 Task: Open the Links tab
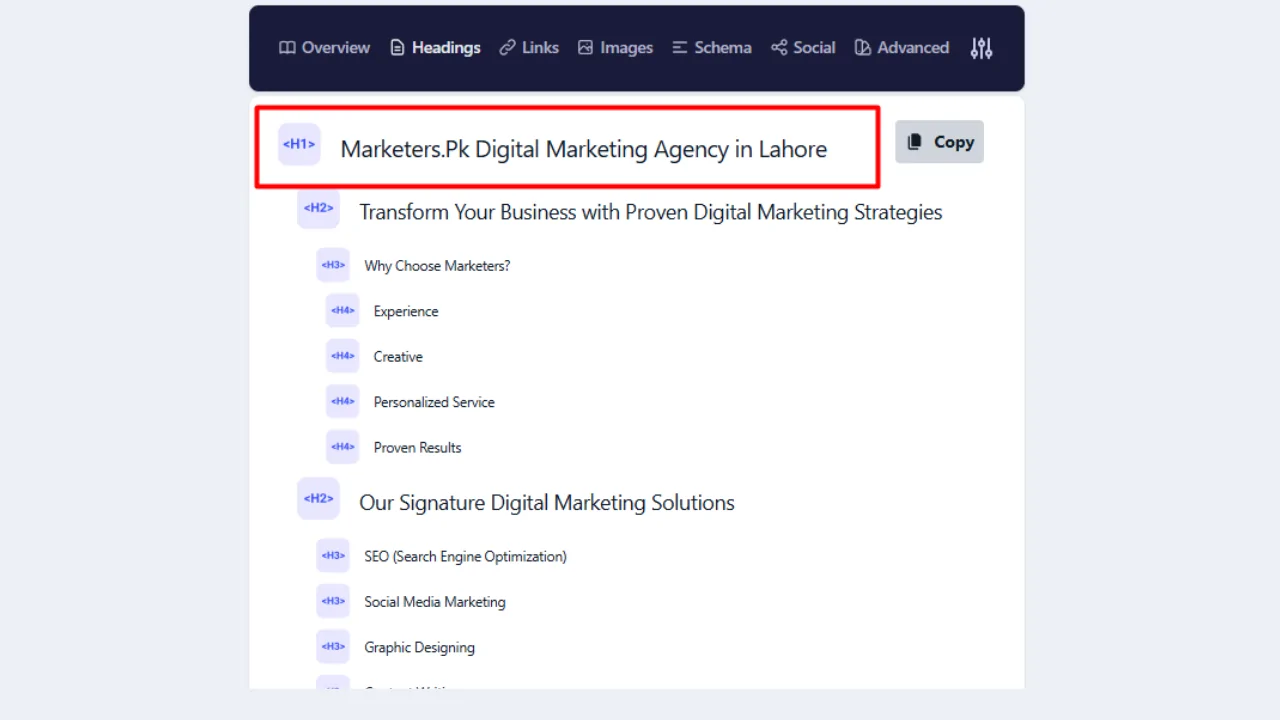(x=529, y=48)
